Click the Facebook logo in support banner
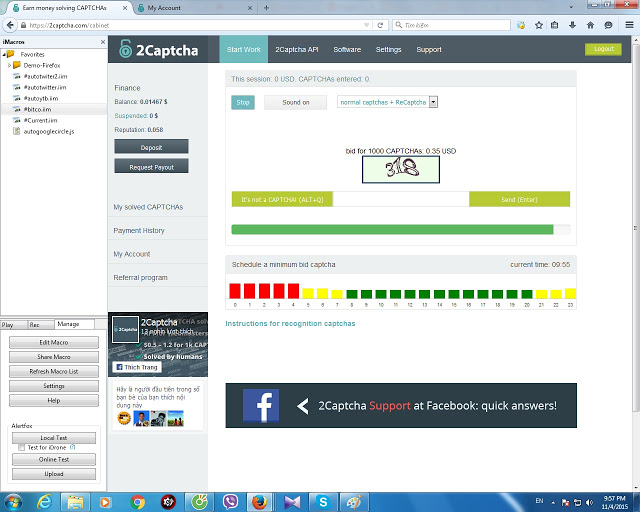 click(261, 405)
